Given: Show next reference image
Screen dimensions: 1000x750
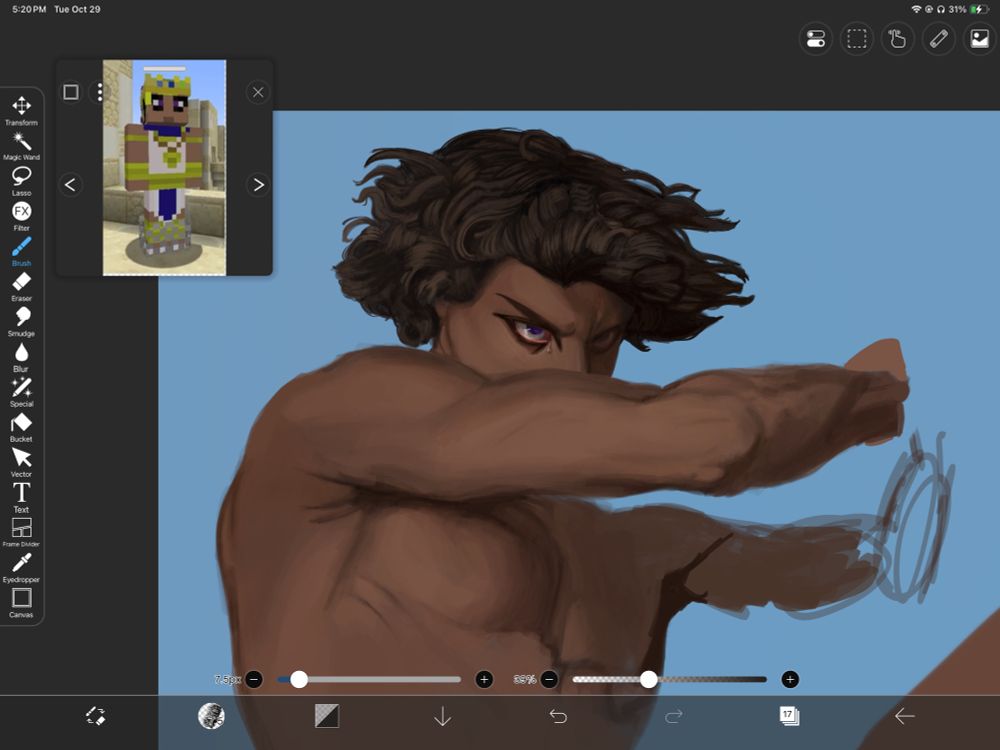Looking at the screenshot, I should (258, 185).
